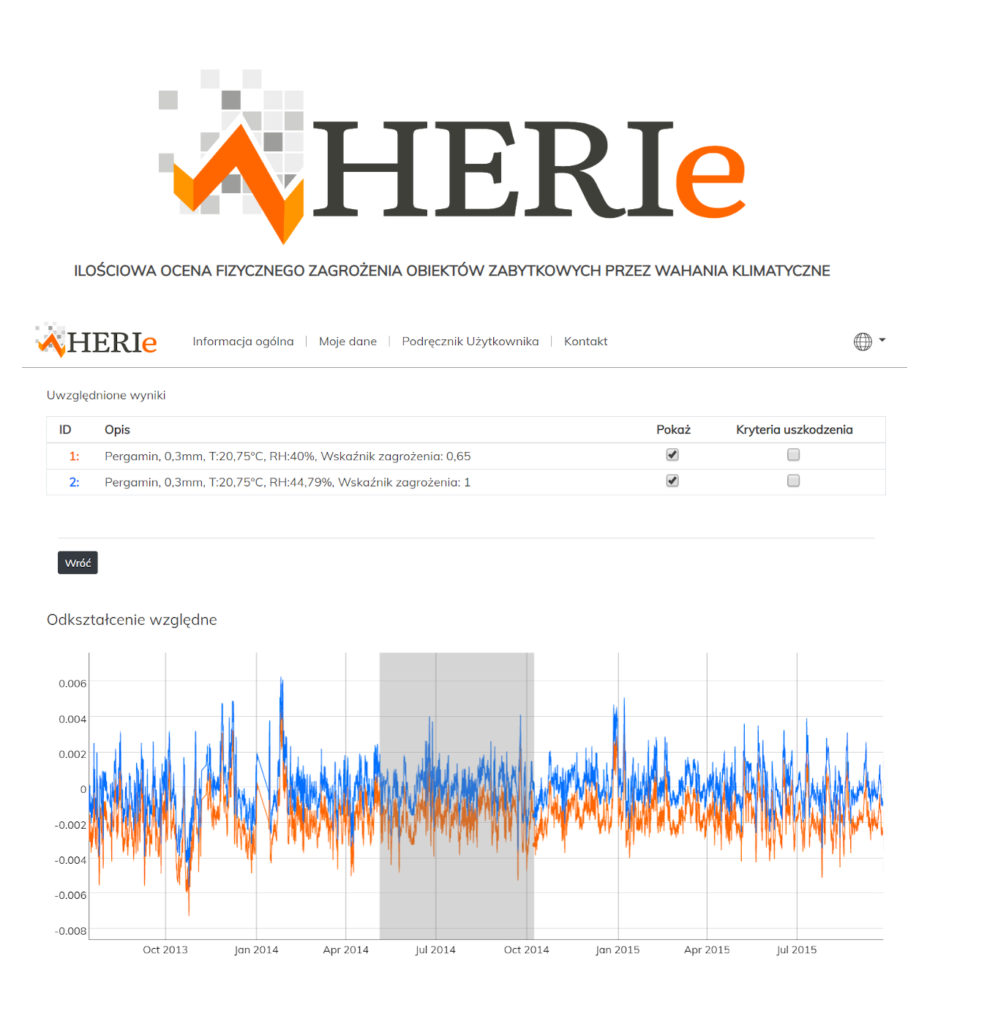Image resolution: width=987 pixels, height=1024 pixels.
Task: Select the Kontakt navigation link
Action: (x=585, y=341)
